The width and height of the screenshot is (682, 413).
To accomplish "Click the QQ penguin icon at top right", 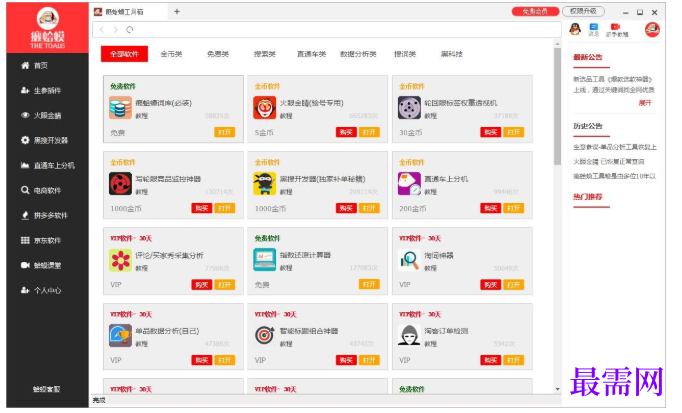I will pyautogui.click(x=575, y=30).
